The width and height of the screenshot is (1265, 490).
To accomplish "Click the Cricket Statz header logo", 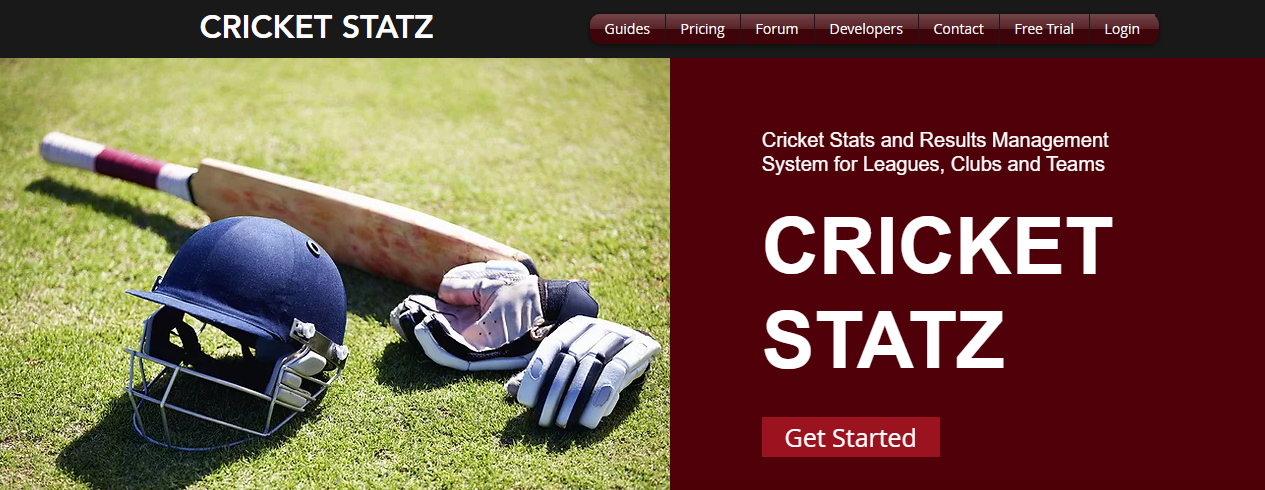I will (316, 27).
